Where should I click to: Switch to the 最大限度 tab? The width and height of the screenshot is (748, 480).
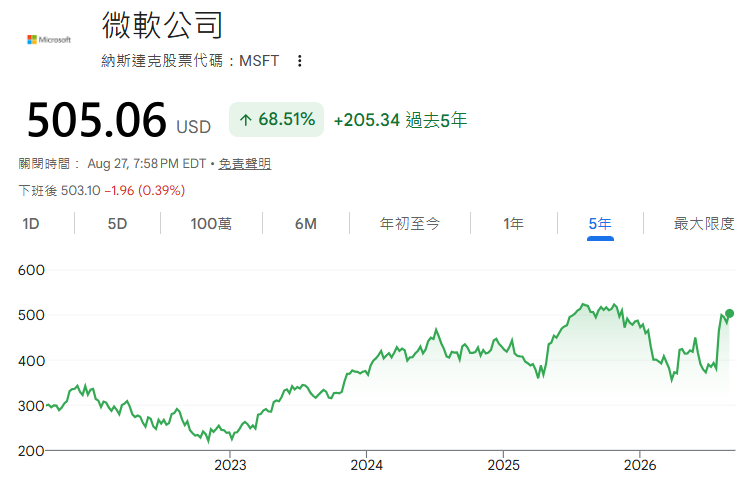point(704,223)
